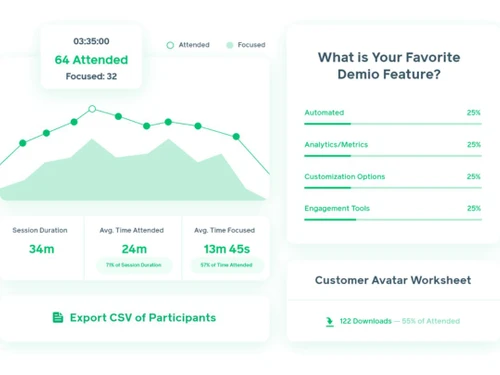Click the Focused: 32 tooltip text
This screenshot has width=500, height=375.
[x=91, y=76]
